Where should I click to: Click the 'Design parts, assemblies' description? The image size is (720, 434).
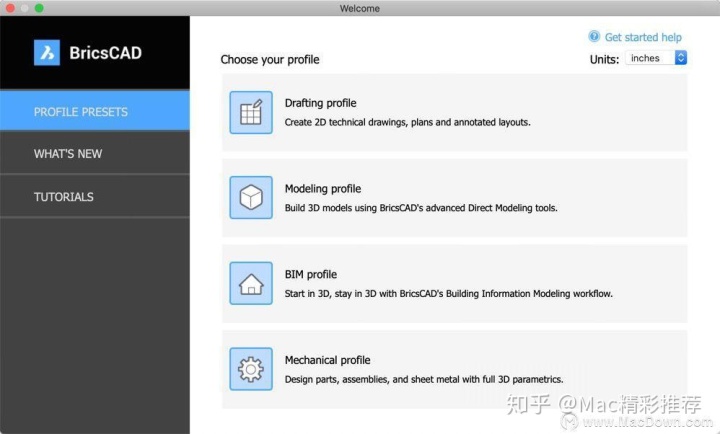(x=424, y=379)
